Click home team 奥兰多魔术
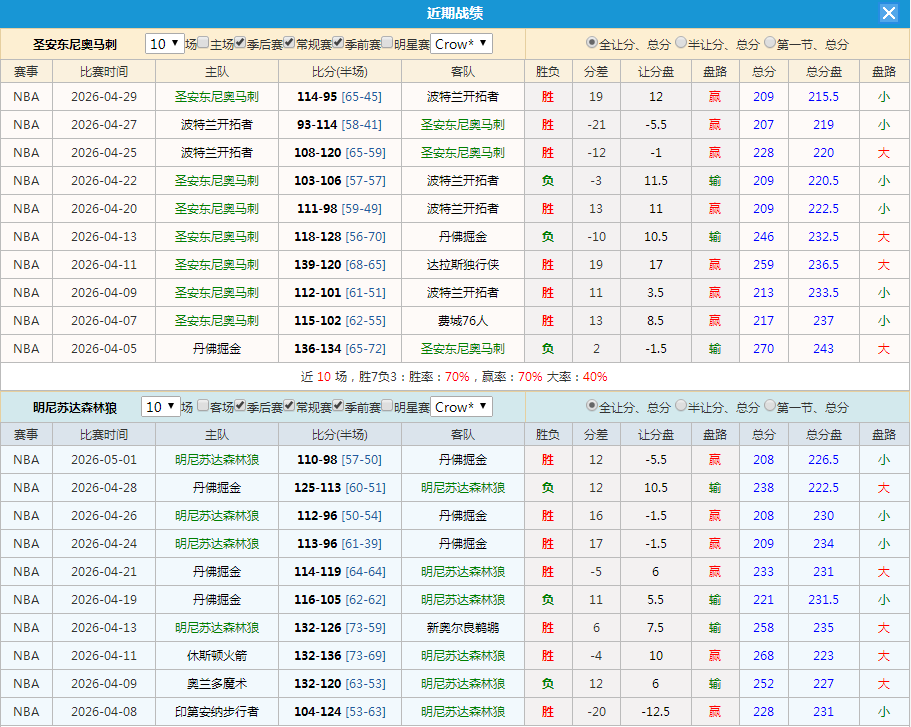Screen dimensions: 911x727 [217, 683]
